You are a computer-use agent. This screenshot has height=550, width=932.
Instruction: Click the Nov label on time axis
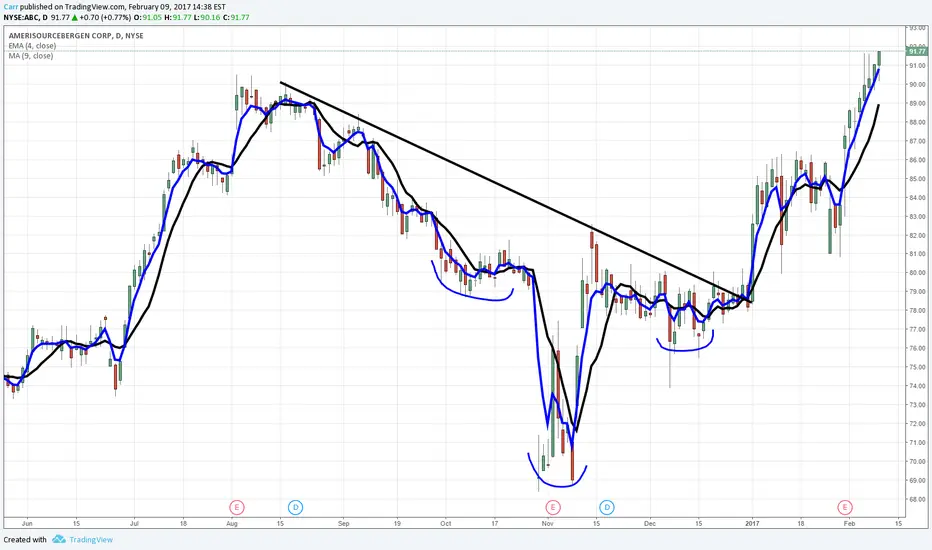[547, 524]
